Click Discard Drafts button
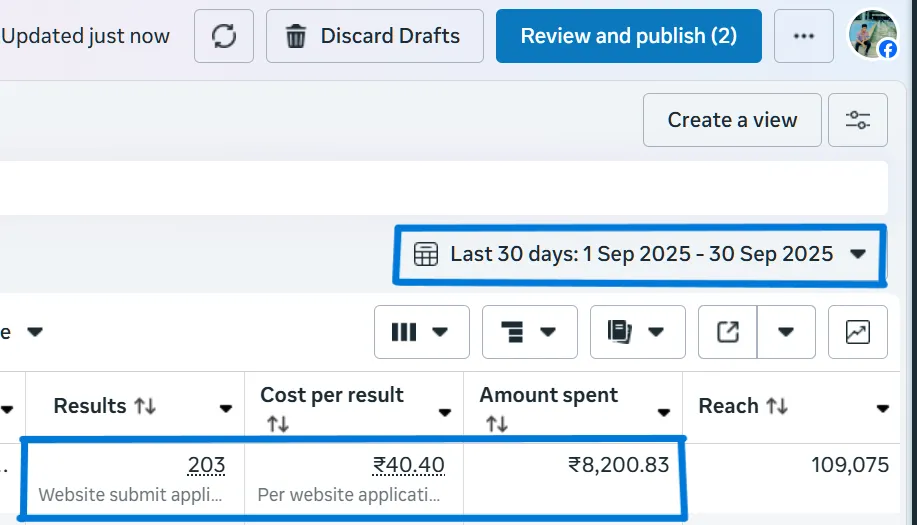The height and width of the screenshot is (525, 917). [375, 37]
